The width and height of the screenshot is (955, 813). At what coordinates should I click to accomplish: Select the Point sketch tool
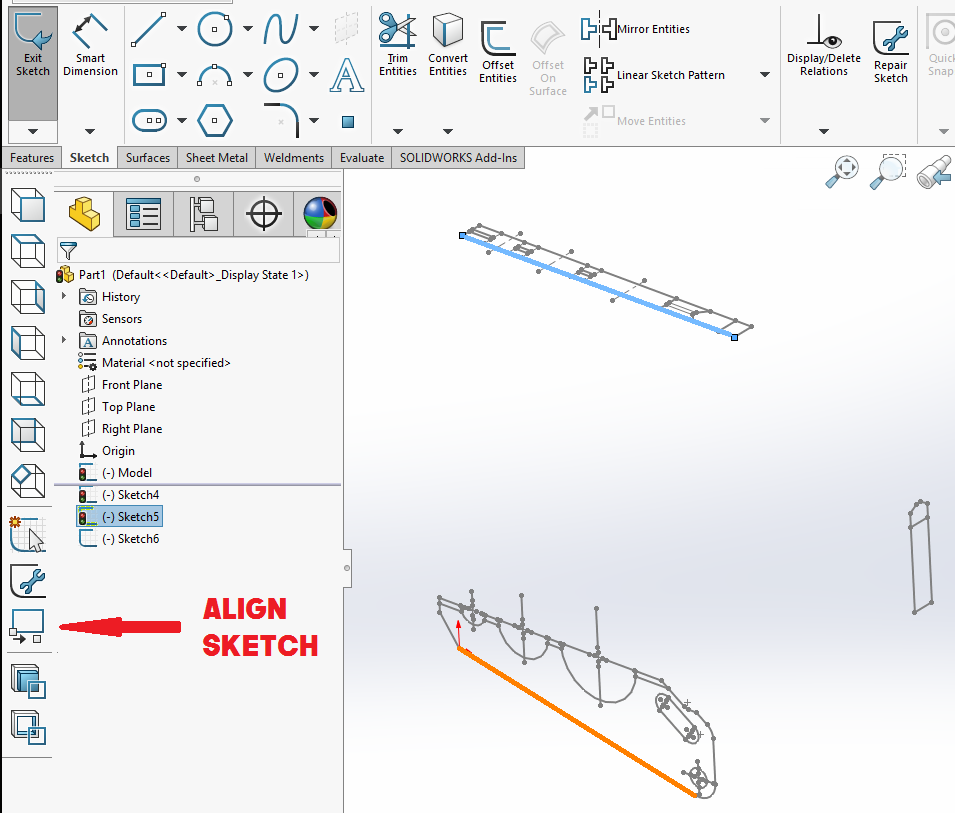click(348, 122)
